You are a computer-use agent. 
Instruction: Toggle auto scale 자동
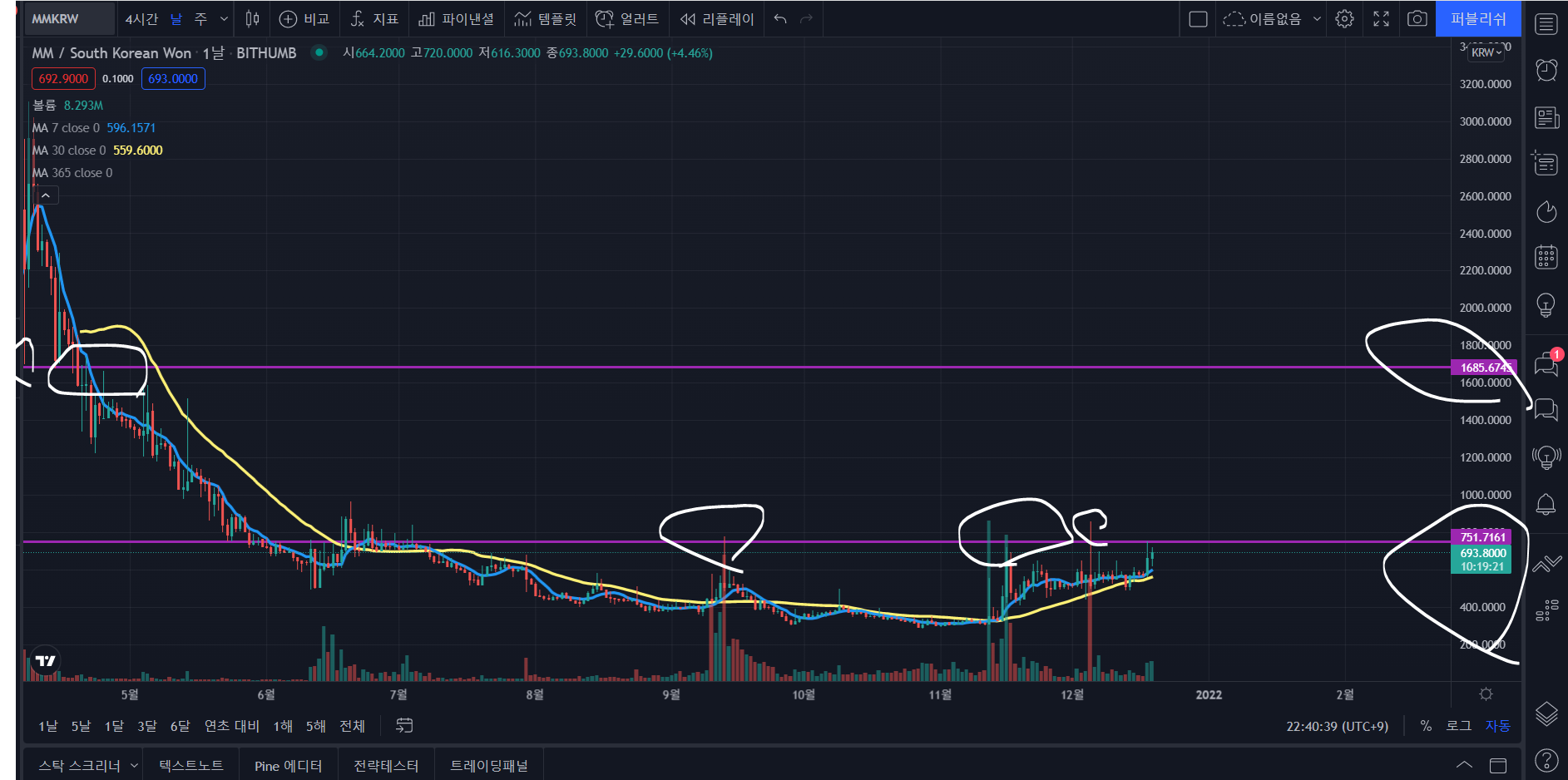[x=1498, y=726]
